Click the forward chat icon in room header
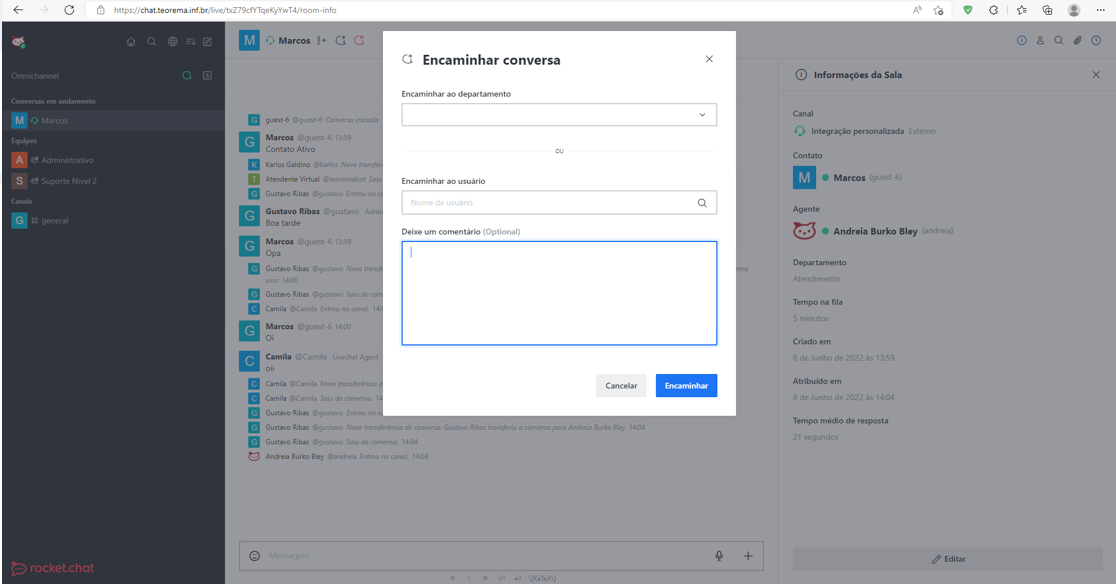Image resolution: width=1116 pixels, height=584 pixels. (x=340, y=41)
